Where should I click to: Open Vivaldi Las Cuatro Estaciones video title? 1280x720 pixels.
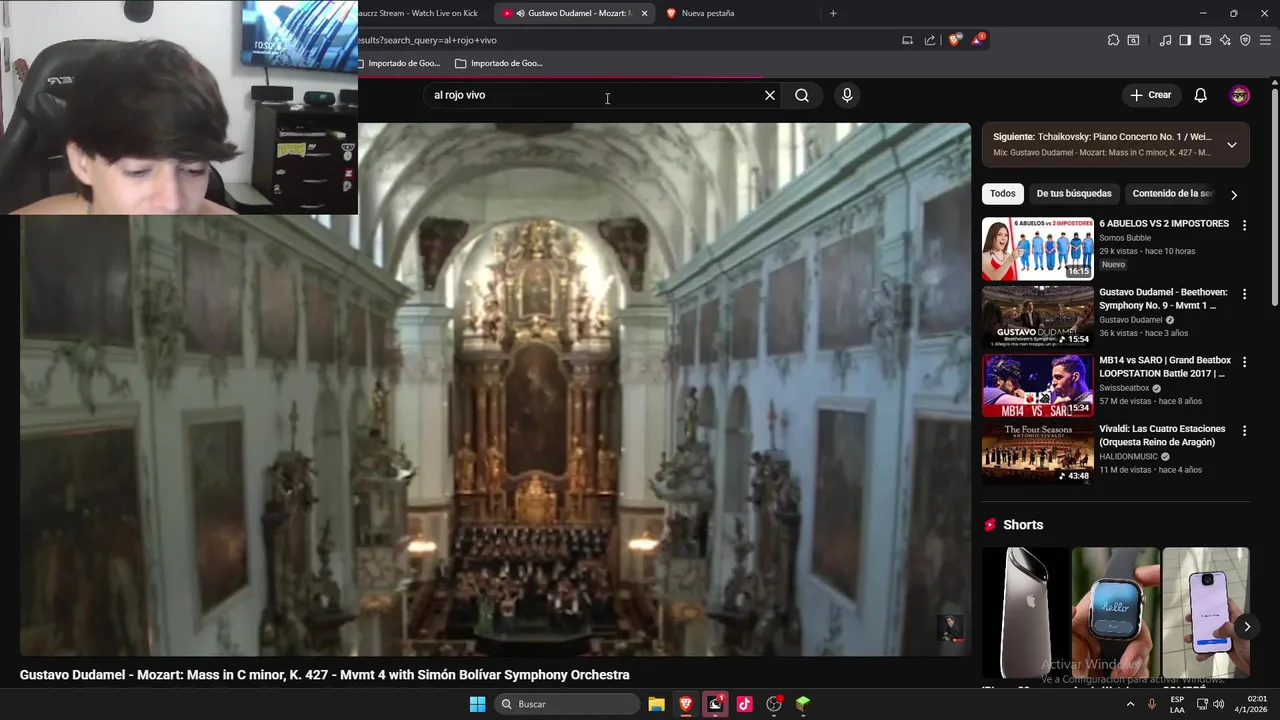[1162, 435]
